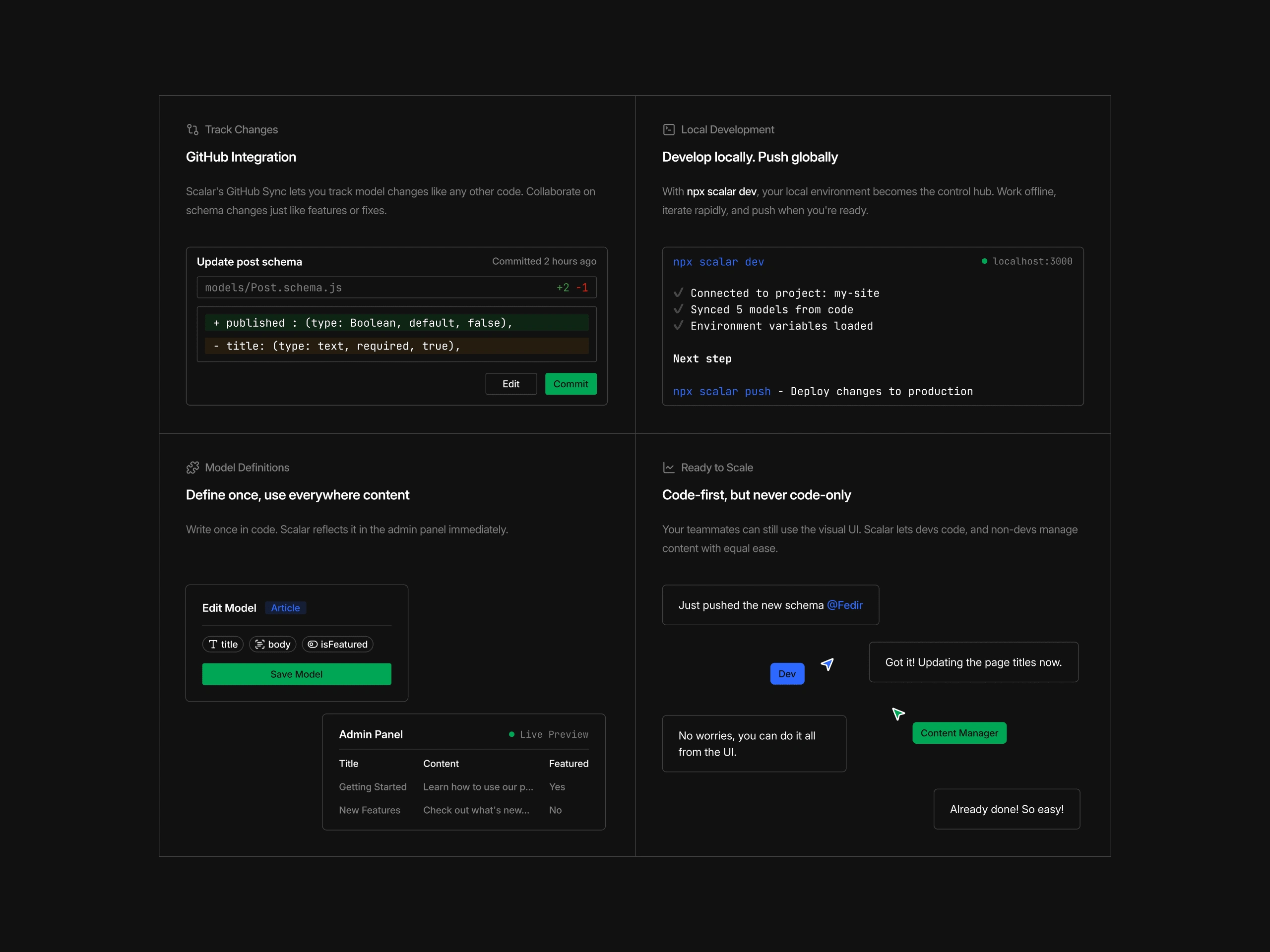
Task: Click the npx scalar push command
Action: (x=722, y=391)
